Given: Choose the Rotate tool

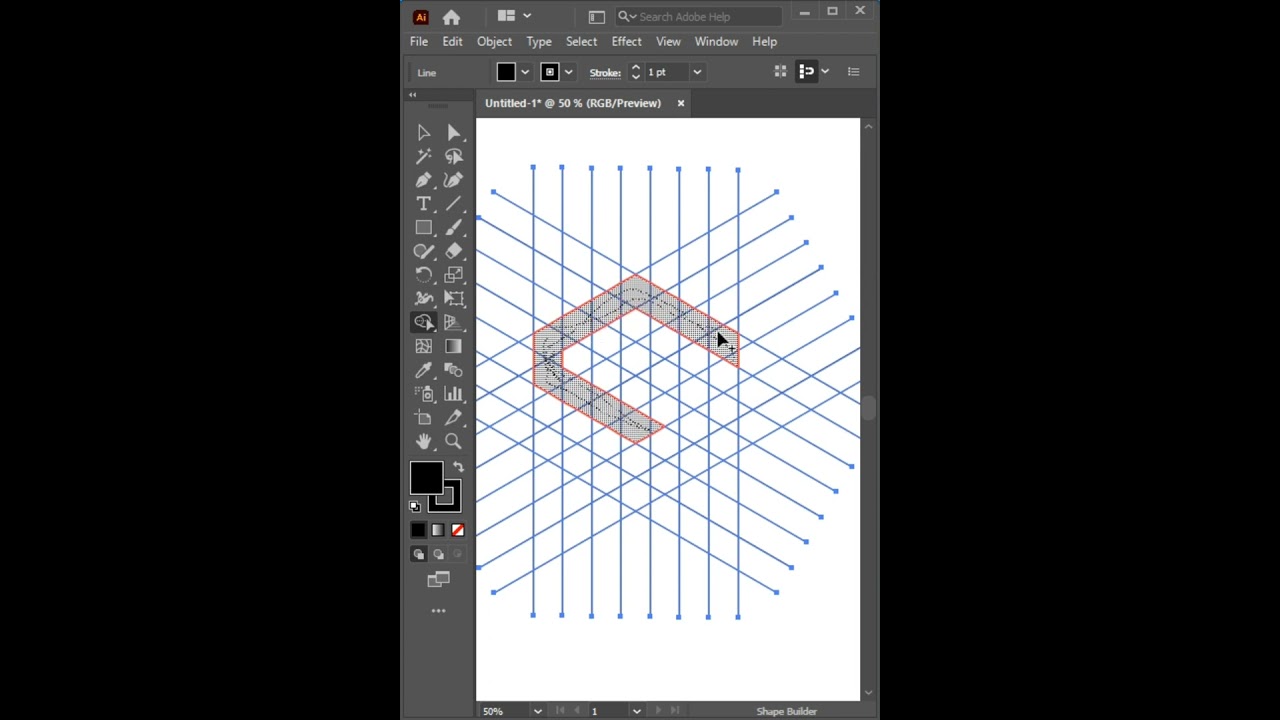Looking at the screenshot, I should tap(424, 275).
